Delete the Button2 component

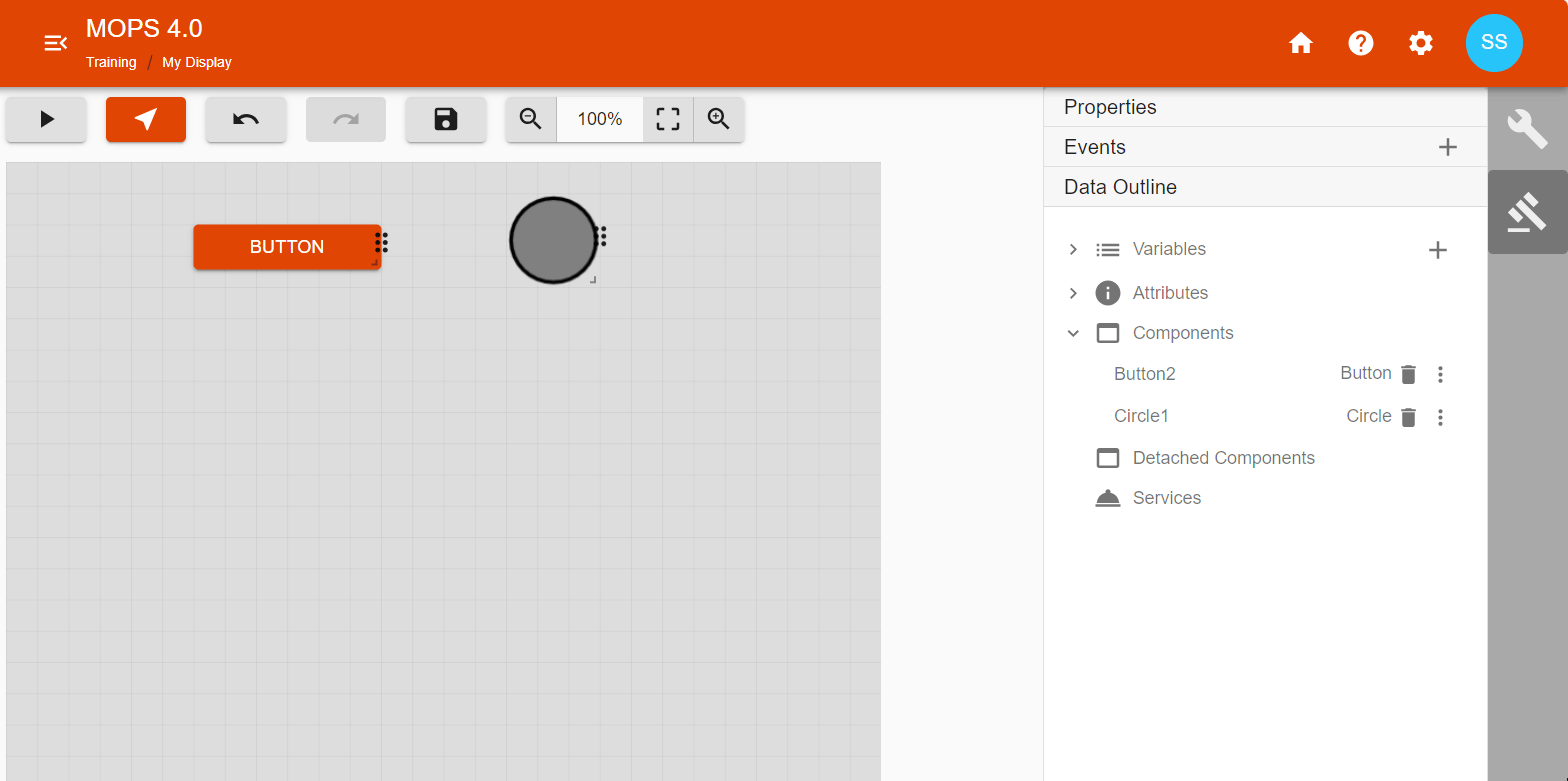click(1408, 375)
